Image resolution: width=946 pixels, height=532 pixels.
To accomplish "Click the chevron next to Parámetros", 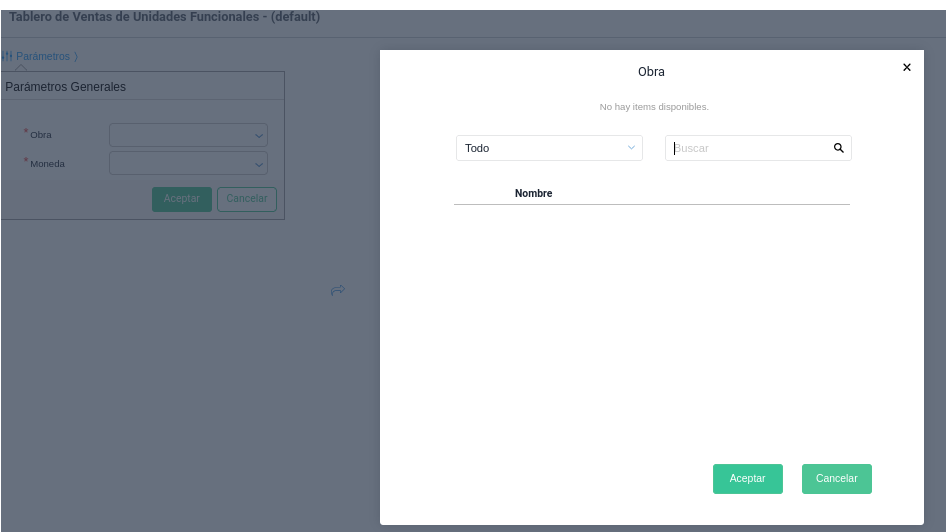I will coord(75,57).
